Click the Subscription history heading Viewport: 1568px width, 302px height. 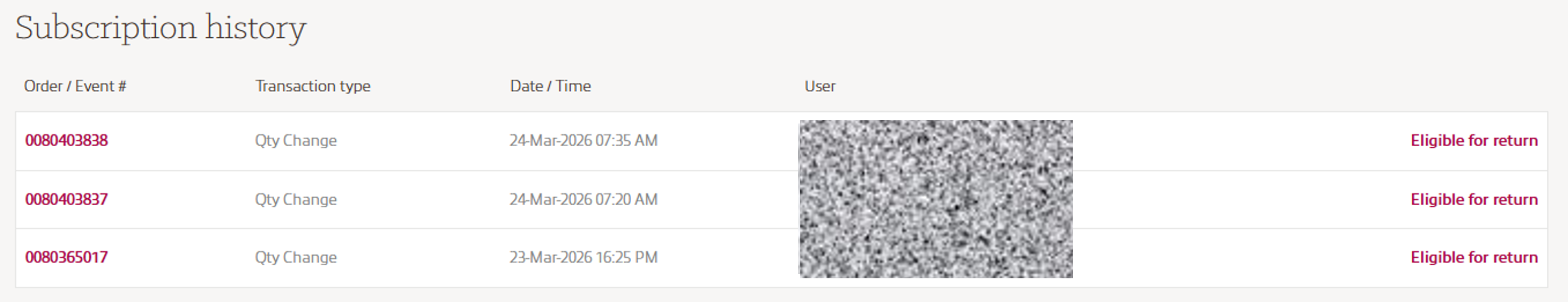click(161, 27)
